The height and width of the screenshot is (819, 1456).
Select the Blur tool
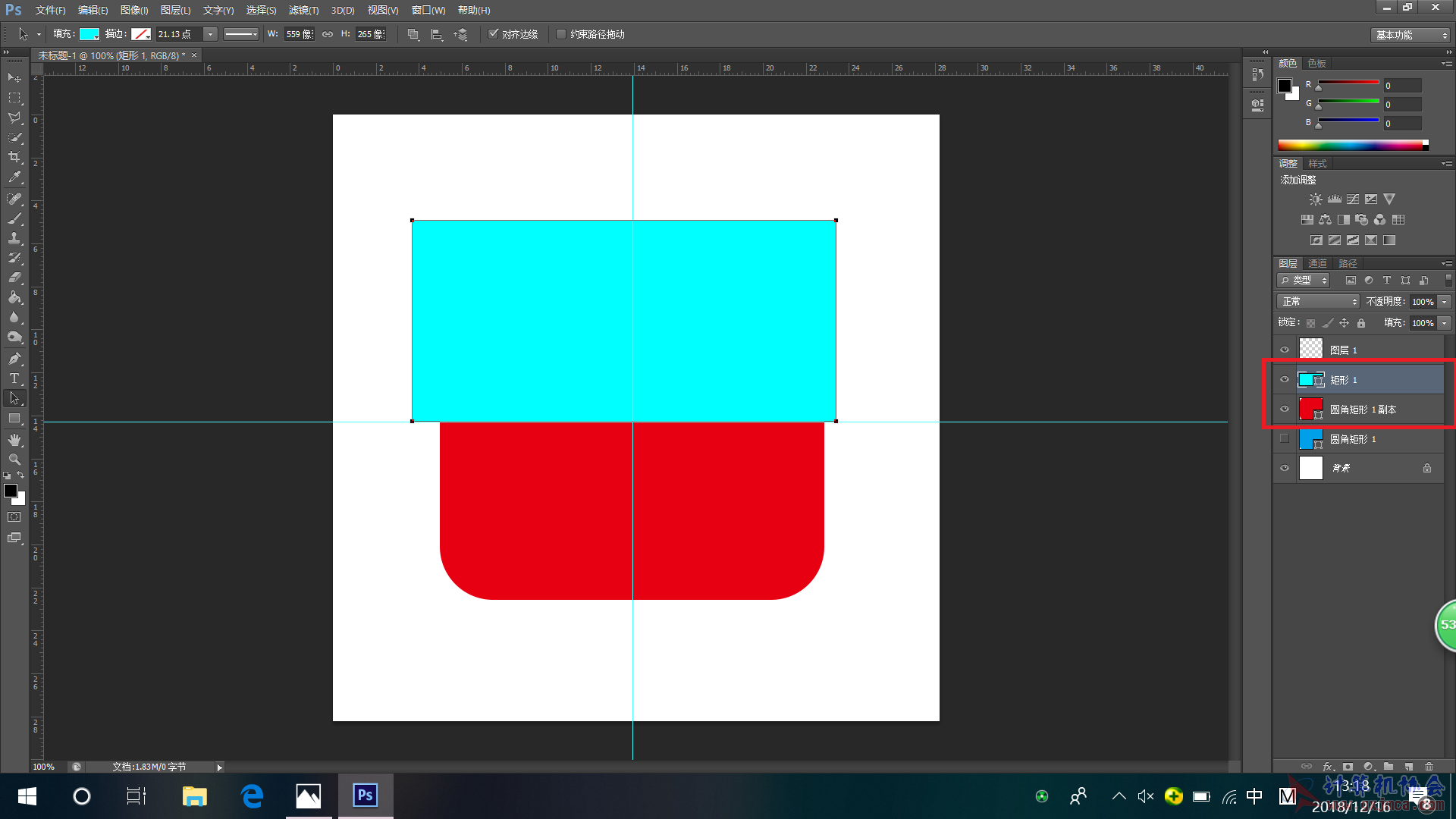click(x=14, y=317)
